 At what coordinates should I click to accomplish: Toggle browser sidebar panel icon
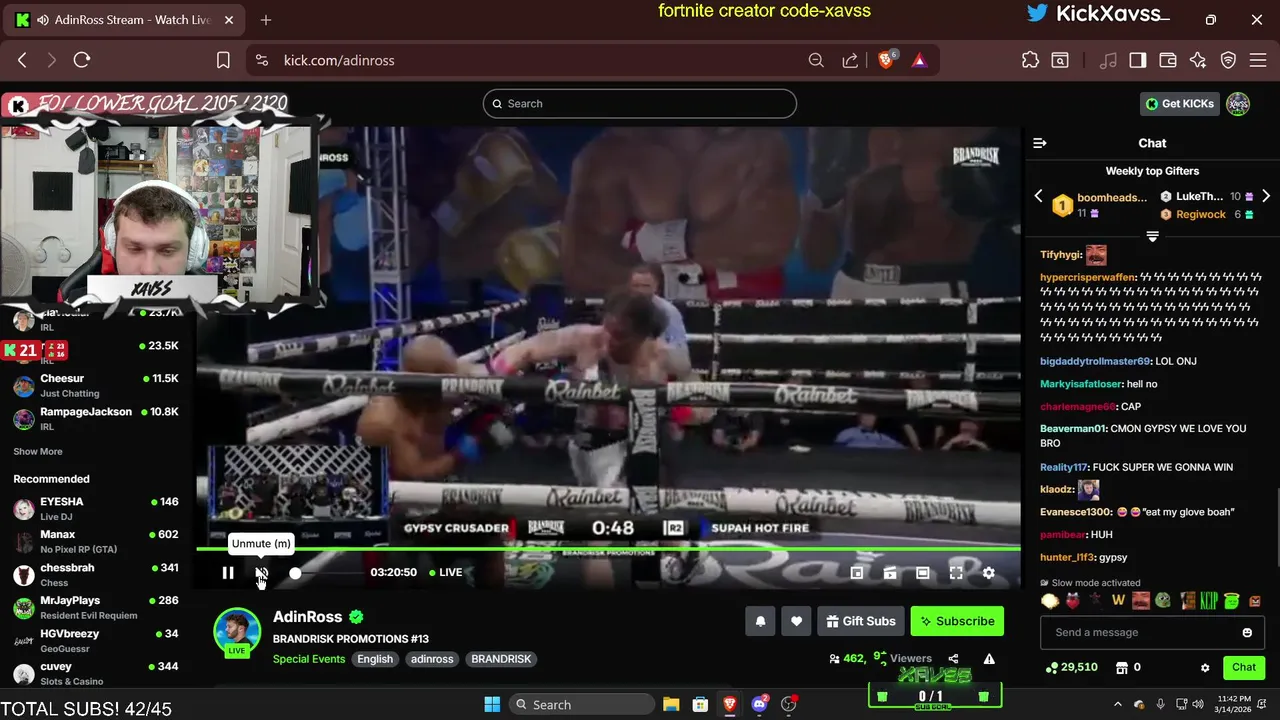[x=1137, y=60]
